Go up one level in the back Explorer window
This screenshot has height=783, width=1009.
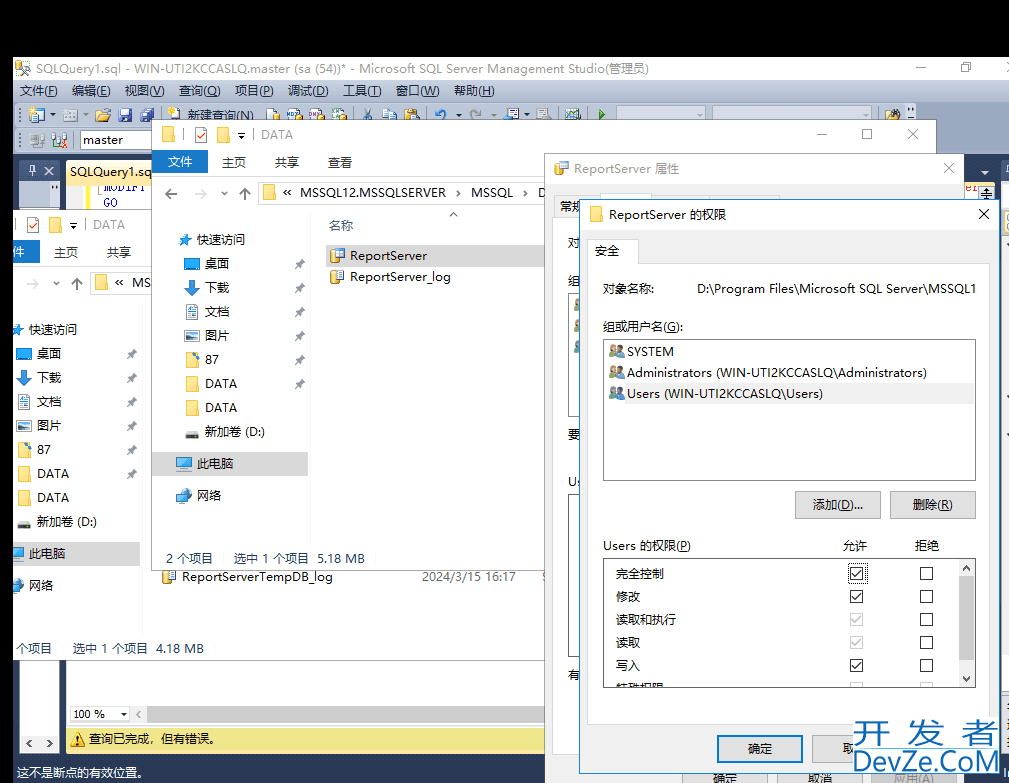click(77, 283)
